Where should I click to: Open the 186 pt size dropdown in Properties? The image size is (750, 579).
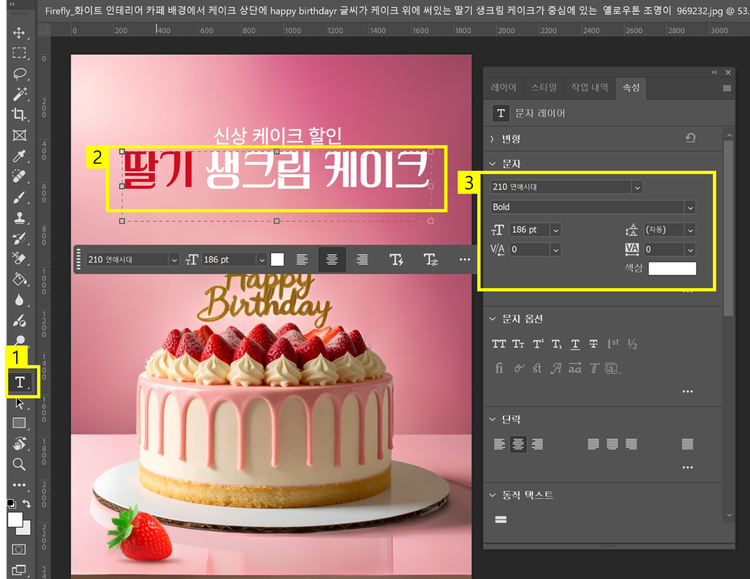coord(556,230)
